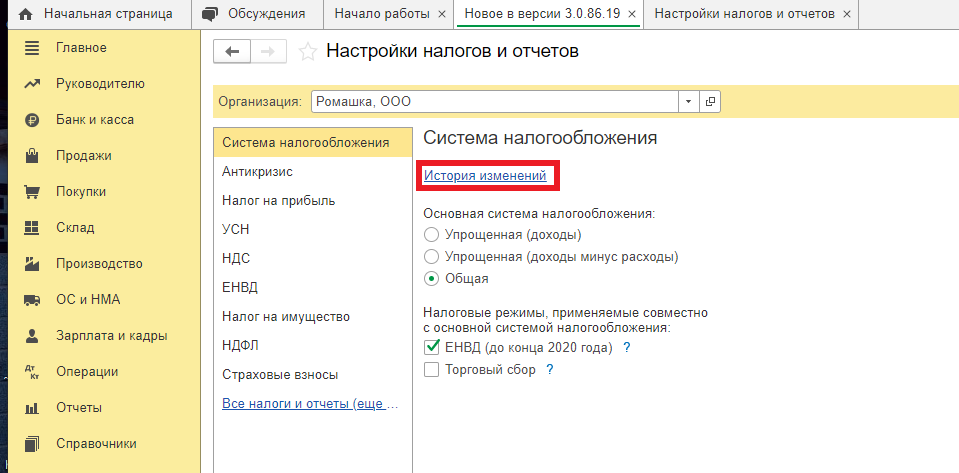The width and height of the screenshot is (959, 473).
Task: Expand the Организация dropdown list
Action: click(688, 102)
